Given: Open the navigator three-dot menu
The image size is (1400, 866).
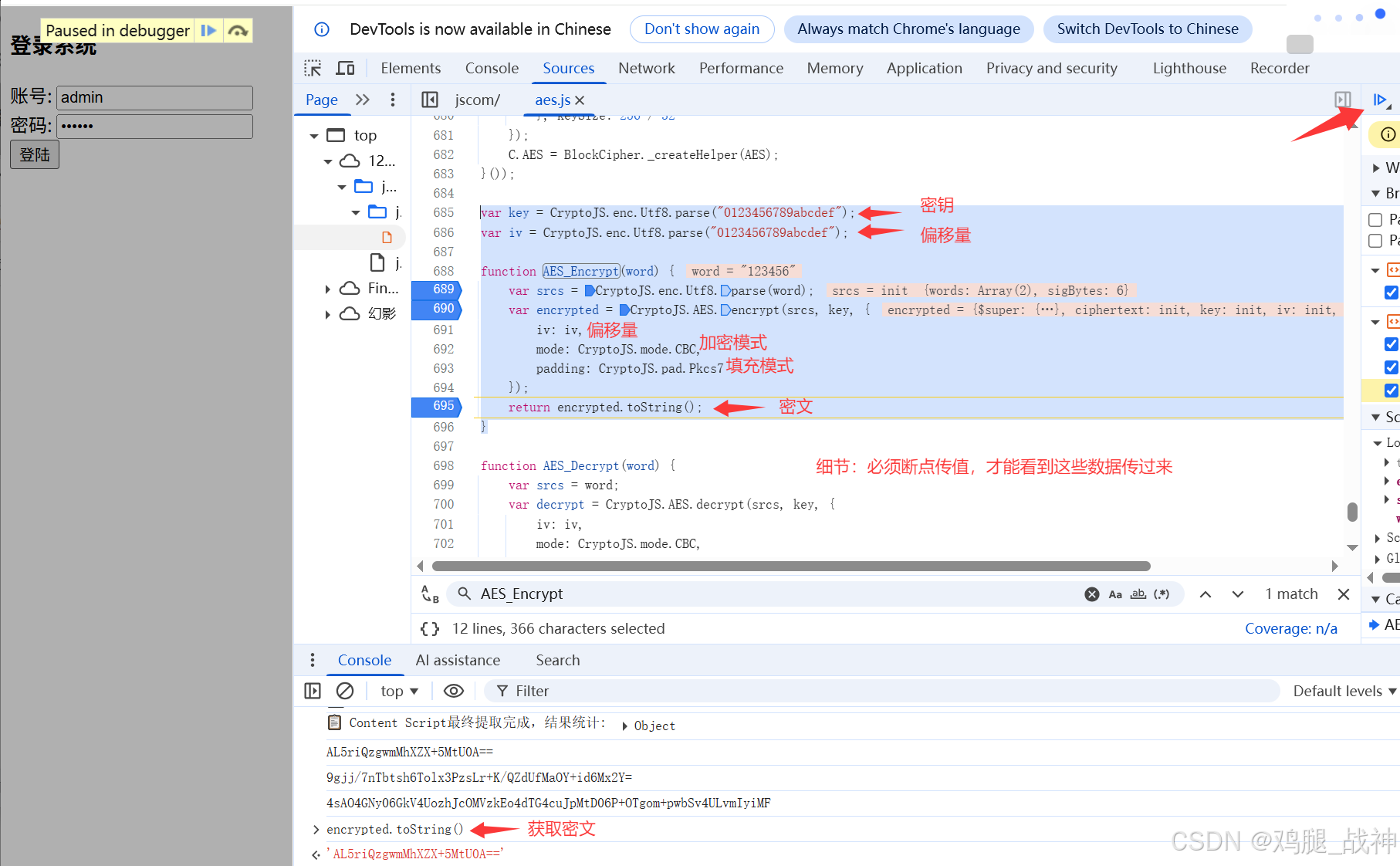Looking at the screenshot, I should (x=393, y=100).
